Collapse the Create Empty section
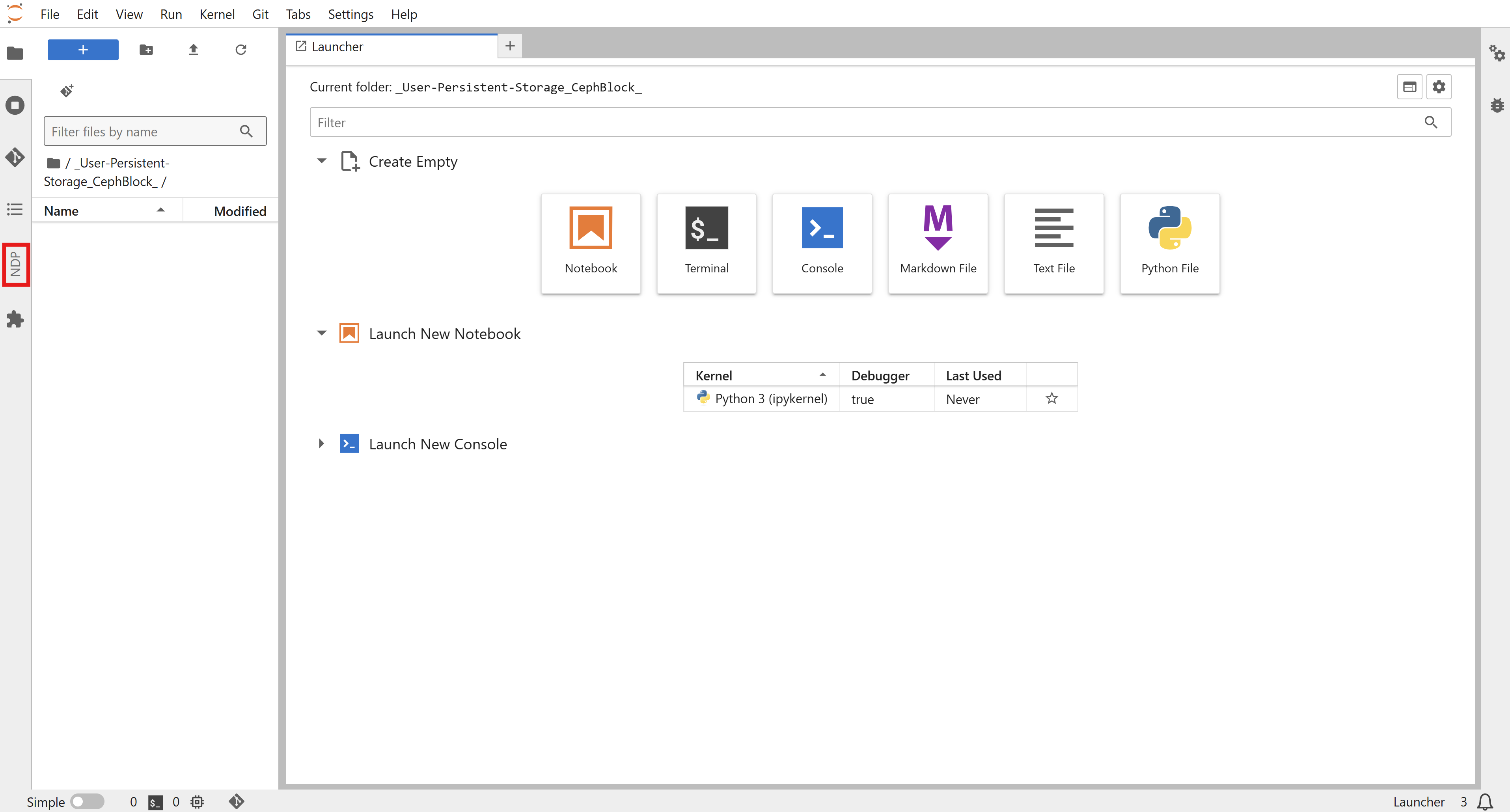Screen dimensions: 1510x812 pyautogui.click(x=321, y=161)
